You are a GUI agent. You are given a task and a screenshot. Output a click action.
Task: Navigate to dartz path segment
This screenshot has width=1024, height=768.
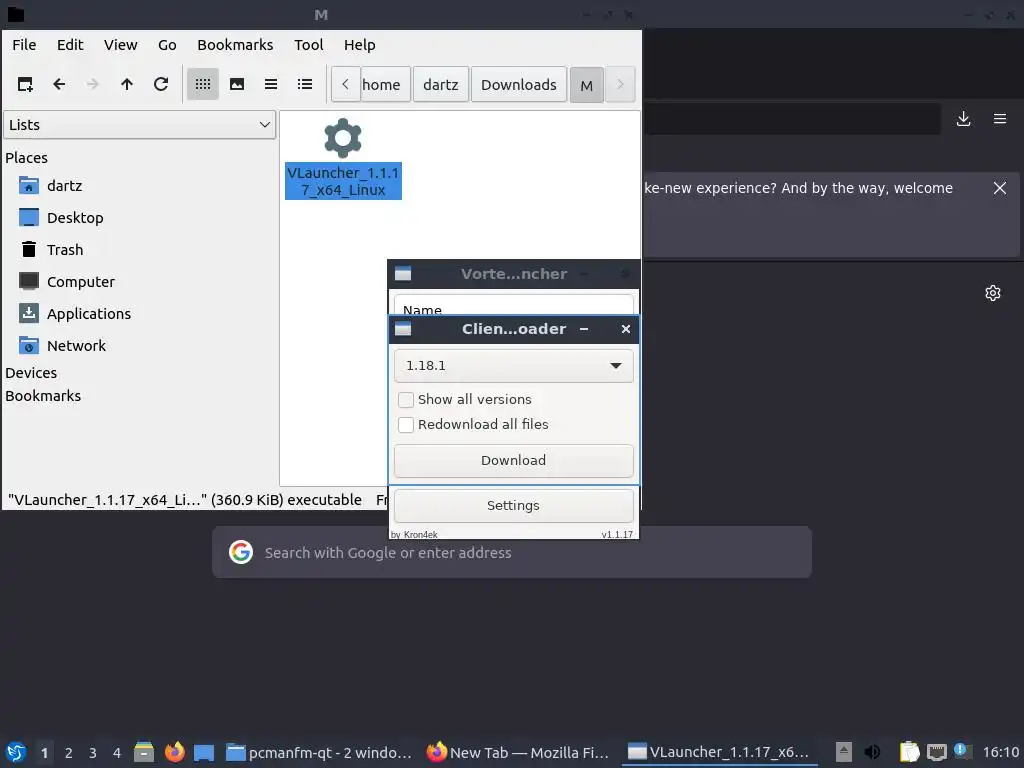[x=441, y=84]
